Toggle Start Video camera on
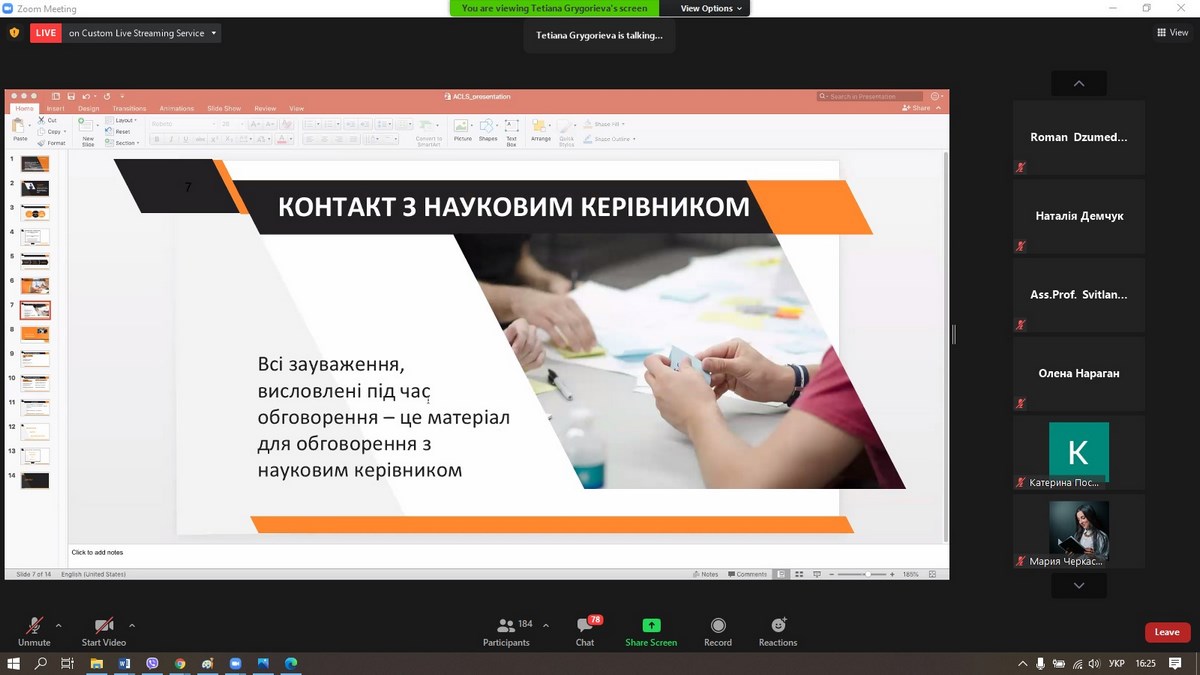1200x675 pixels. click(103, 631)
